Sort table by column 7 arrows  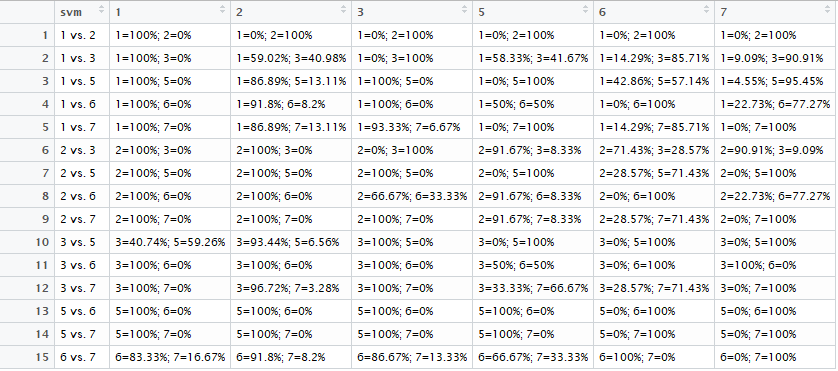click(x=827, y=9)
